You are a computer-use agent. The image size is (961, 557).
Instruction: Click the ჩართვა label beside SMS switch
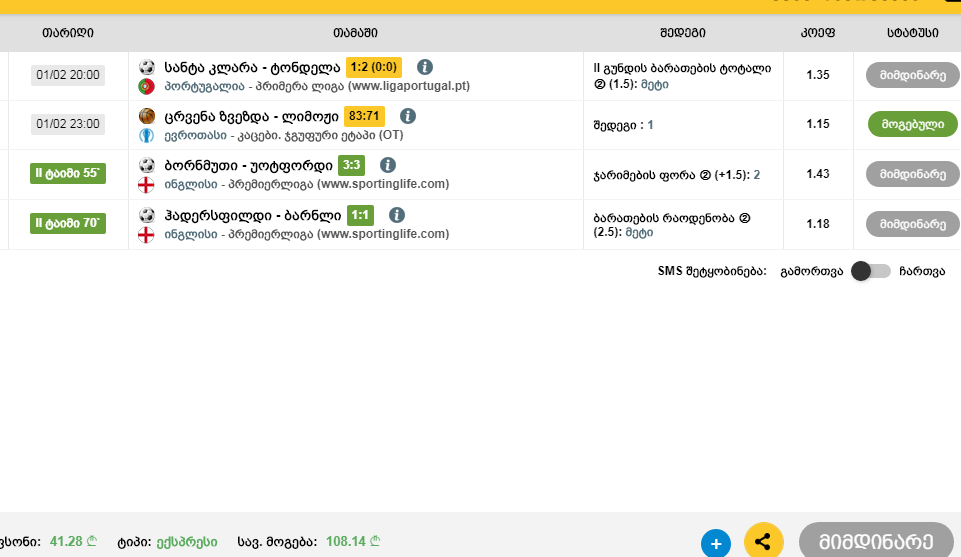click(922, 271)
